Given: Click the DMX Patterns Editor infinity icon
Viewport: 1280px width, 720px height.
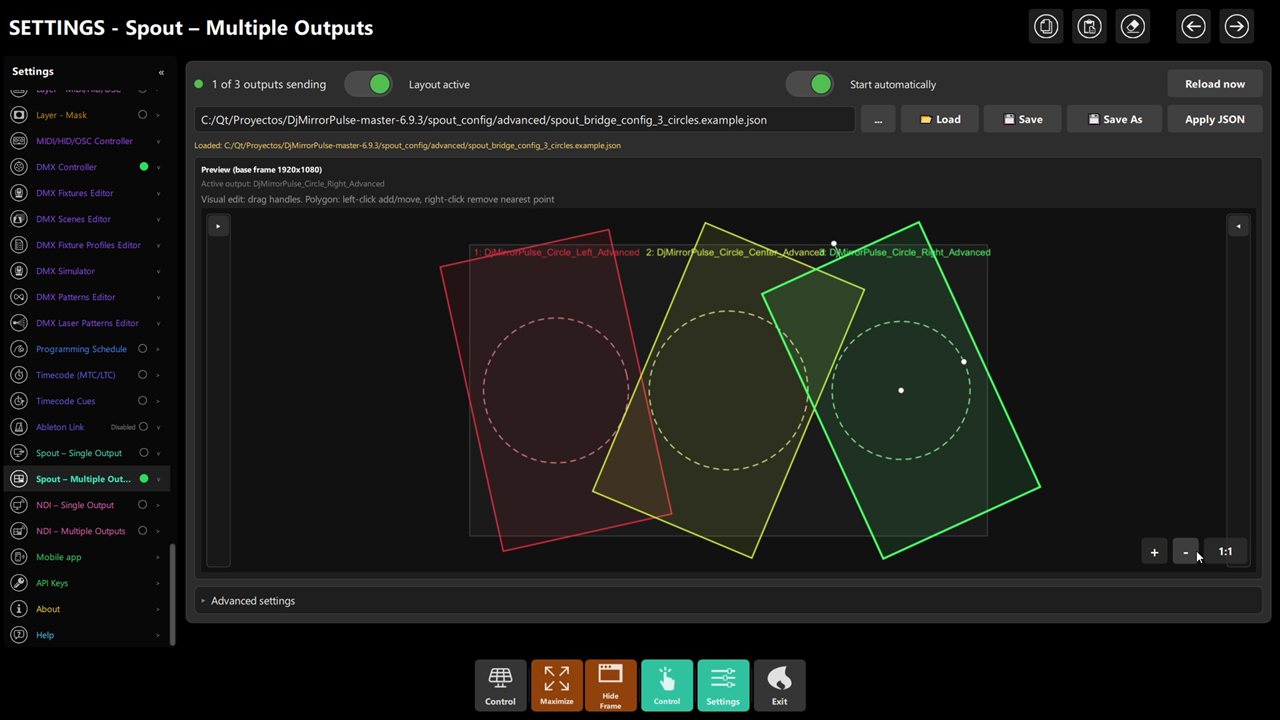Looking at the screenshot, I should 18,297.
